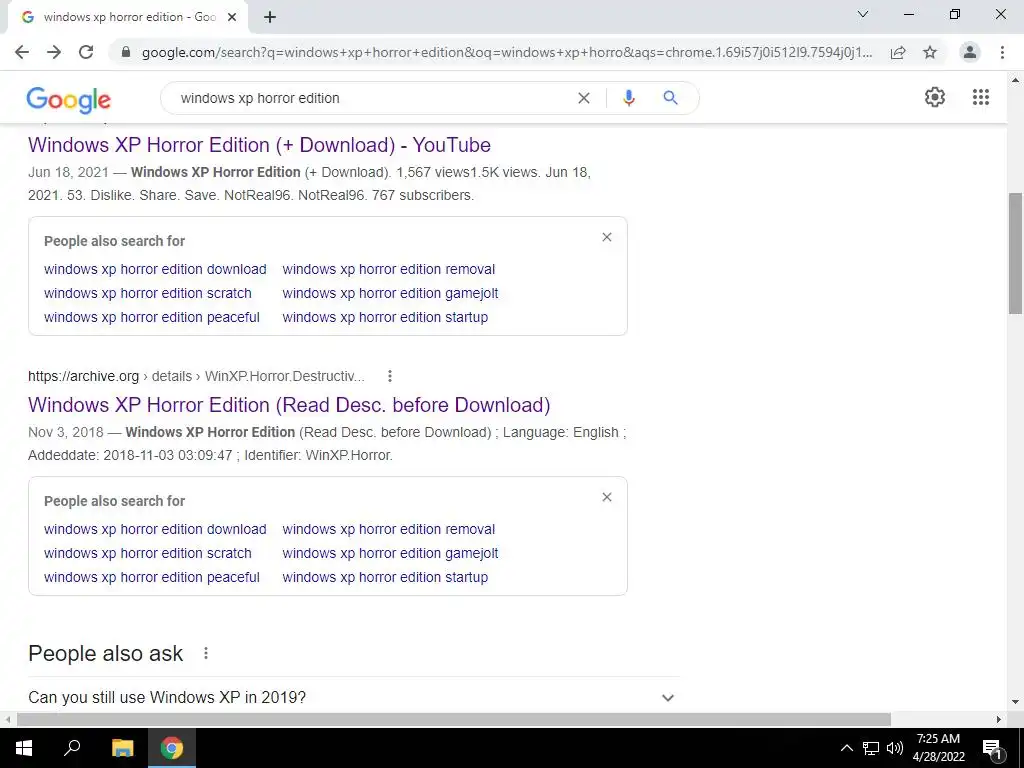Open the 'People also ask' three-dot menu
Image resolution: width=1024 pixels, height=768 pixels.
pyautogui.click(x=206, y=653)
